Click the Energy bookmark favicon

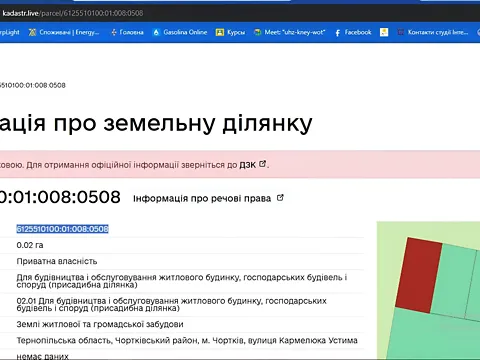coord(32,32)
